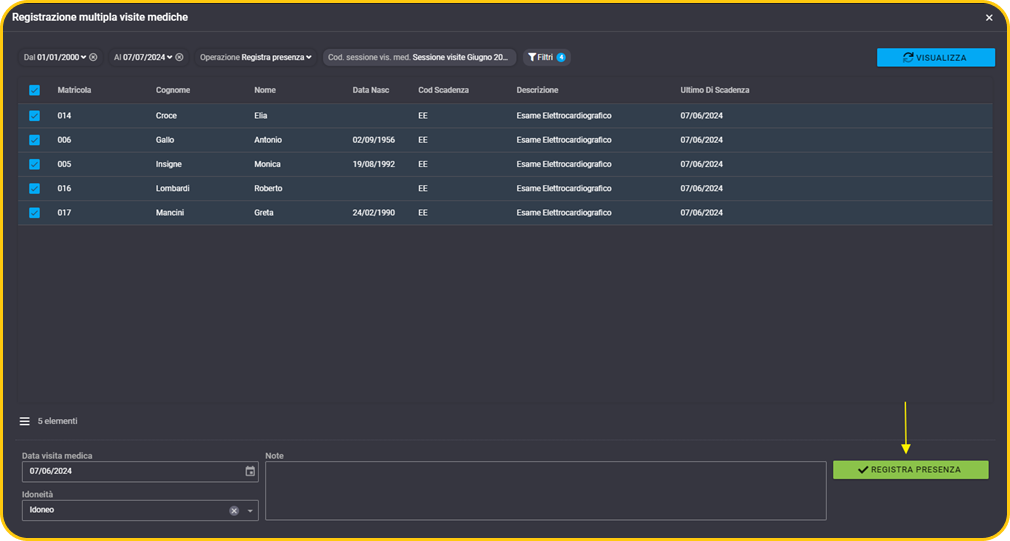The width and height of the screenshot is (1010, 541).
Task: Sort by the Cod Scadenza column header
Action: coord(443,90)
